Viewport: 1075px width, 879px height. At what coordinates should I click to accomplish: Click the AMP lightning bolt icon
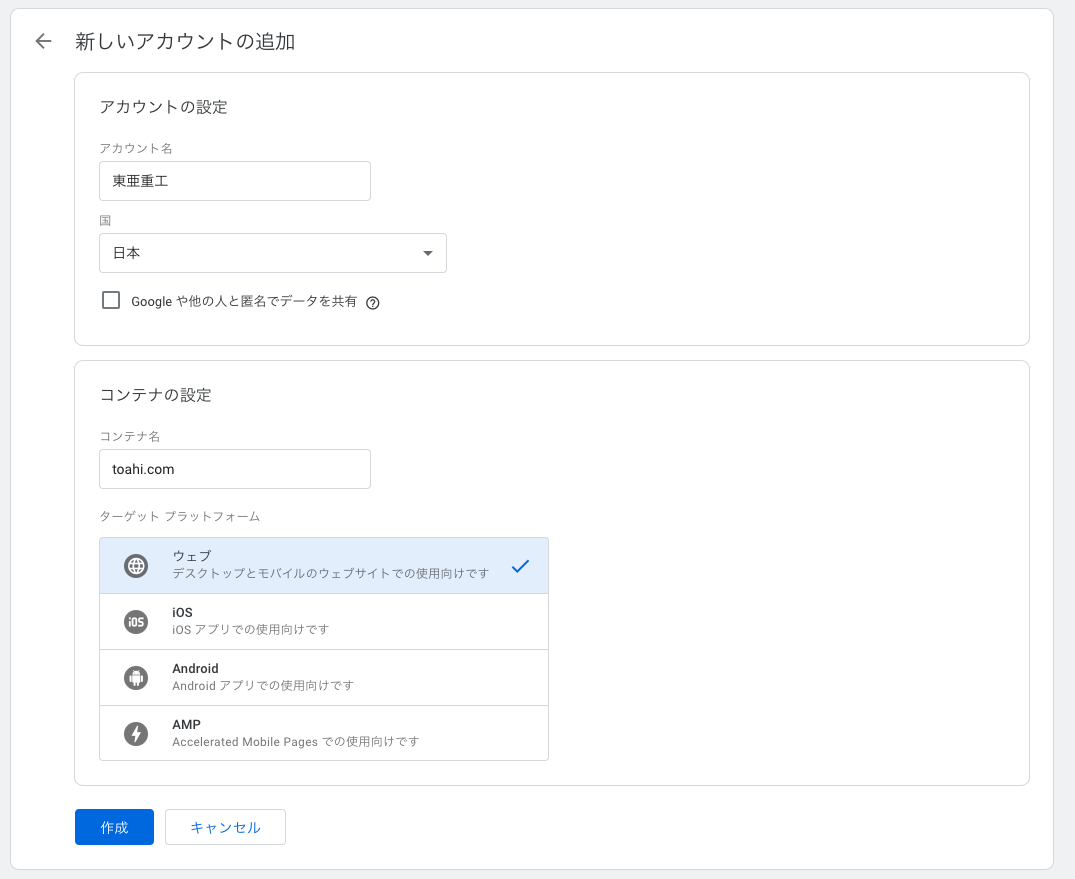click(x=135, y=733)
